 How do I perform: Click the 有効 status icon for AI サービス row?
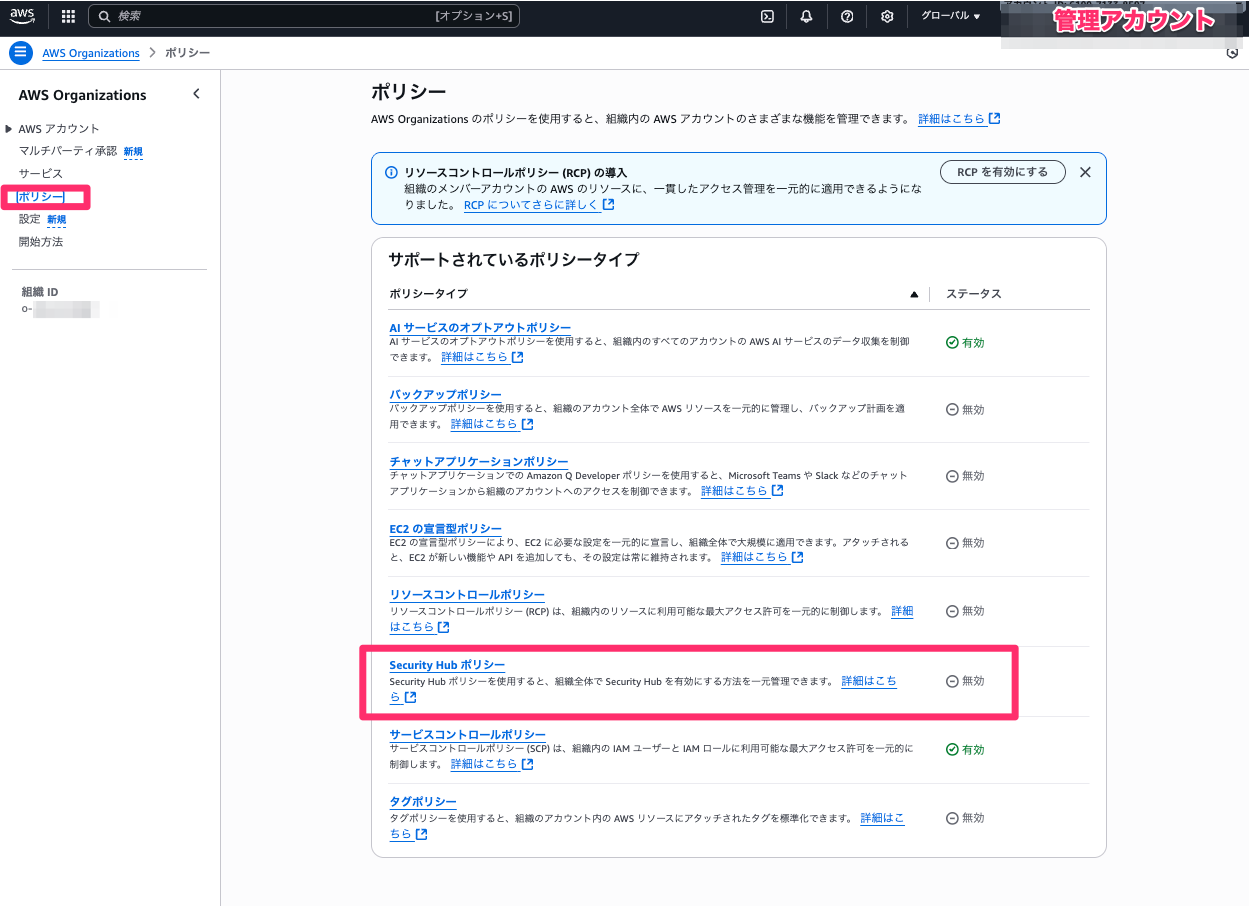(952, 343)
